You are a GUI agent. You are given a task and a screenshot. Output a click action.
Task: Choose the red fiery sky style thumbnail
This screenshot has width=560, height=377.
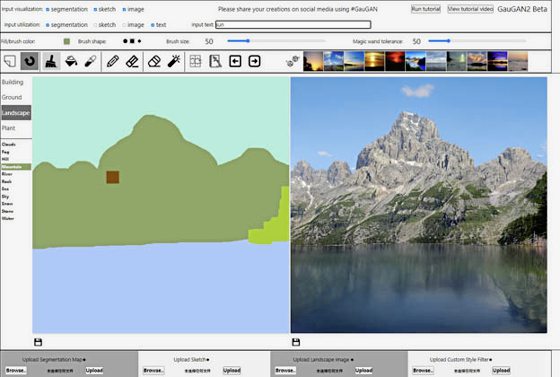pyautogui.click(x=395, y=61)
